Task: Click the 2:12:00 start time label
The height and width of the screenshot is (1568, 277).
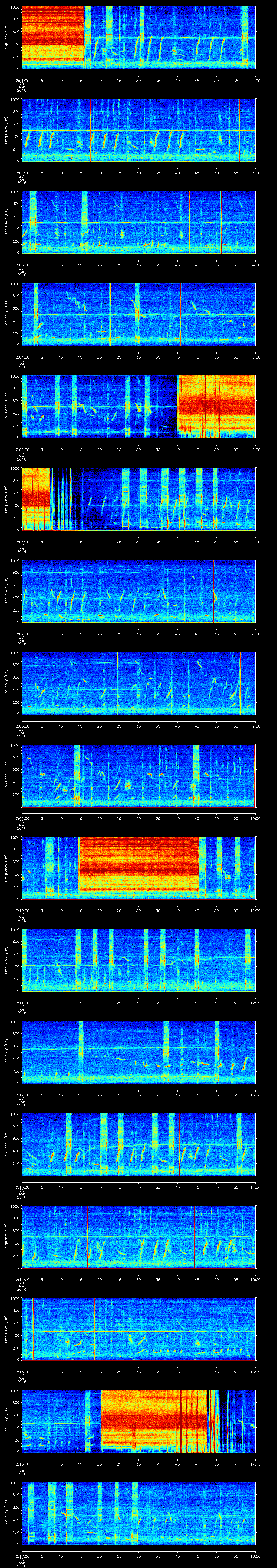Action: coord(22,1095)
